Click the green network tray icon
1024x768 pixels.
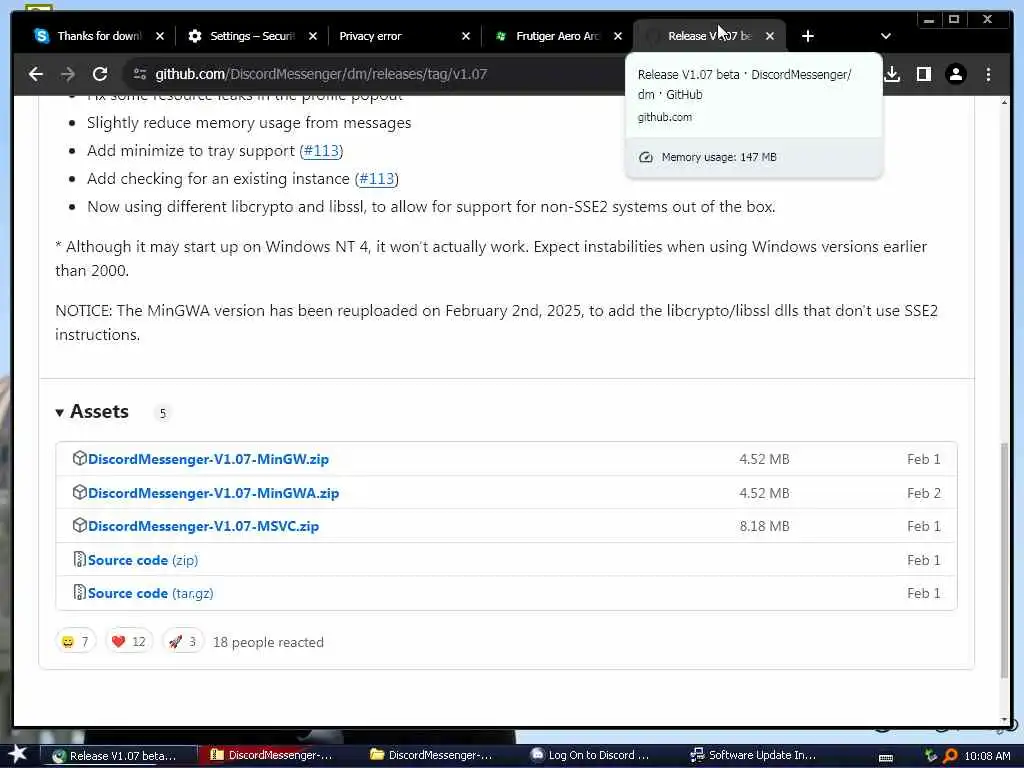tap(931, 756)
